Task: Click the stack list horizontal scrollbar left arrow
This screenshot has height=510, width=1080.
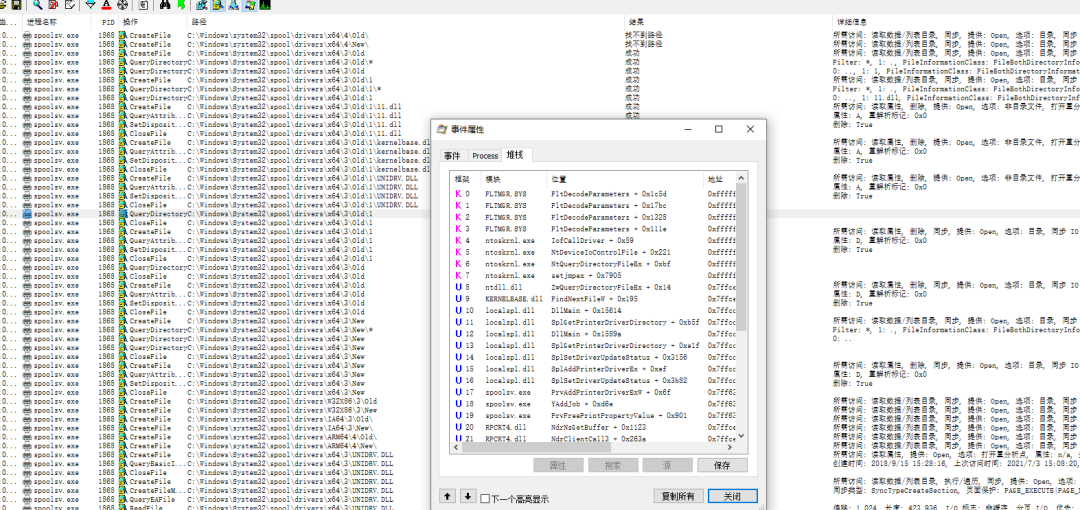Action: 455,447
